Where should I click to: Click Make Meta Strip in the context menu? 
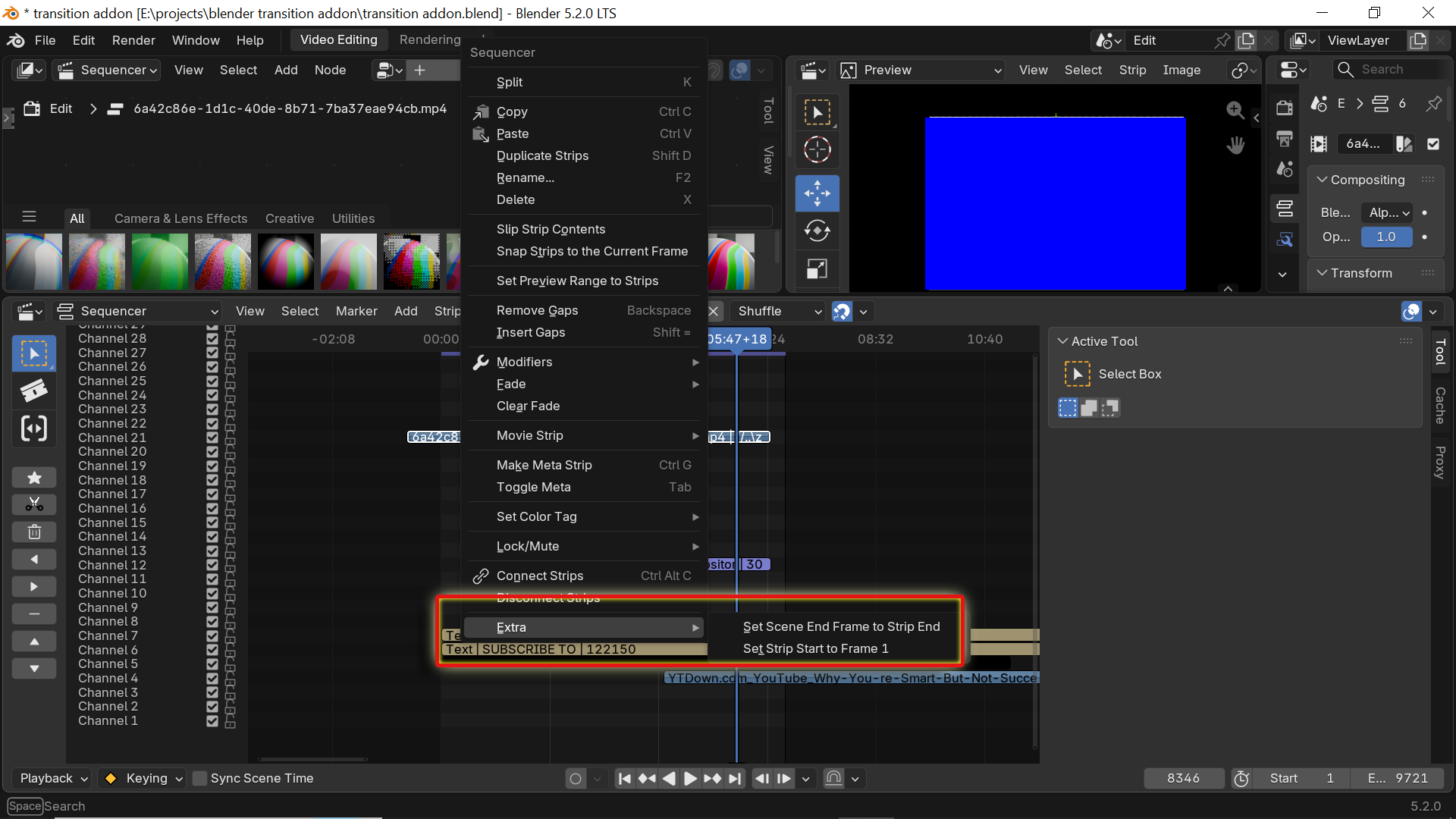pyautogui.click(x=584, y=465)
